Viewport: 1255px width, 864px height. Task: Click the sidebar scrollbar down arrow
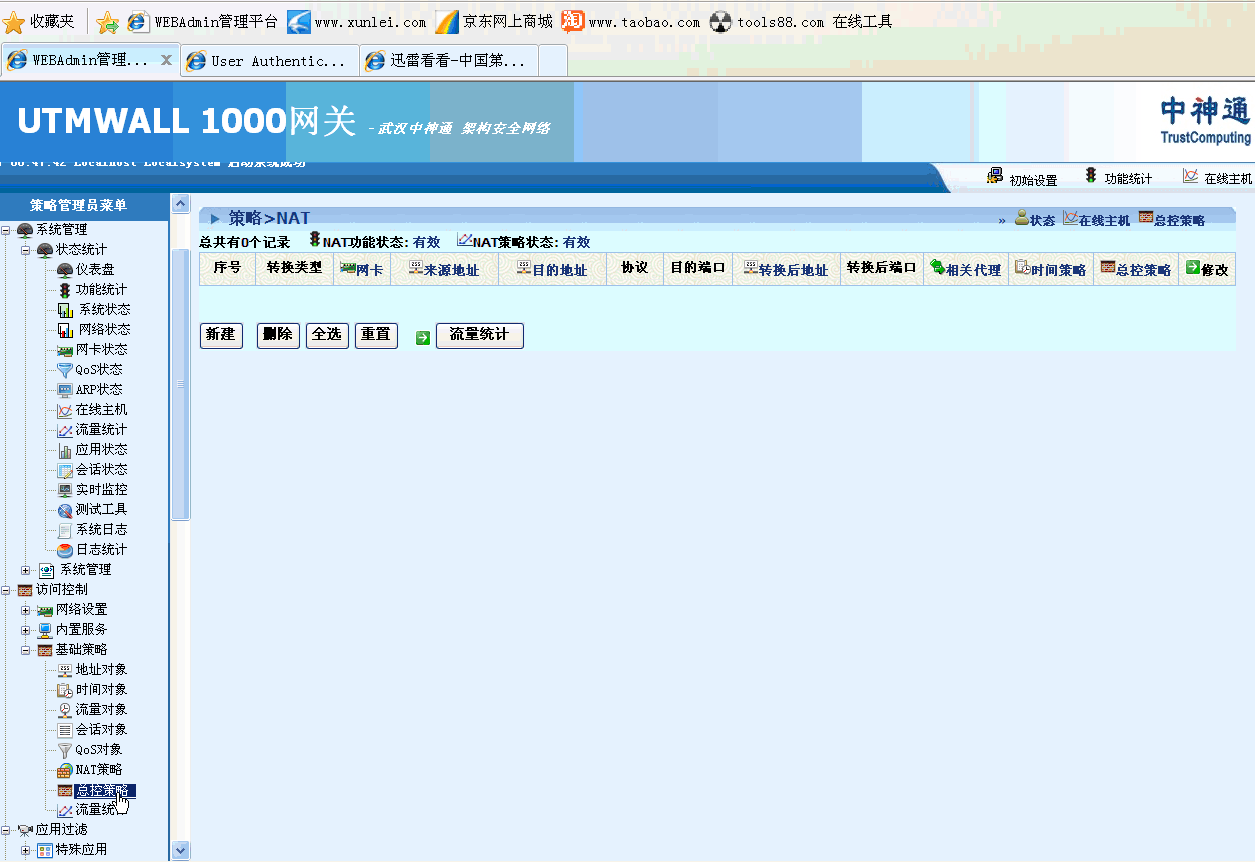(181, 850)
